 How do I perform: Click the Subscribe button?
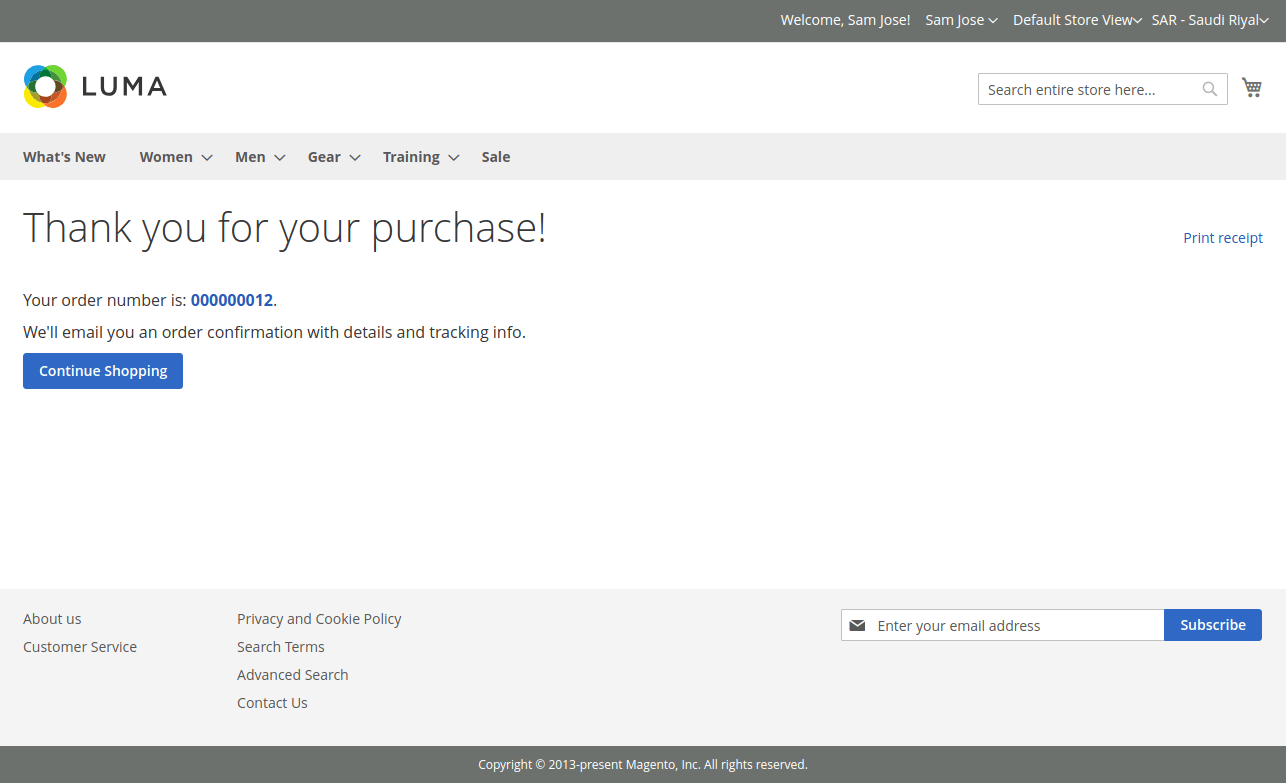(1213, 625)
